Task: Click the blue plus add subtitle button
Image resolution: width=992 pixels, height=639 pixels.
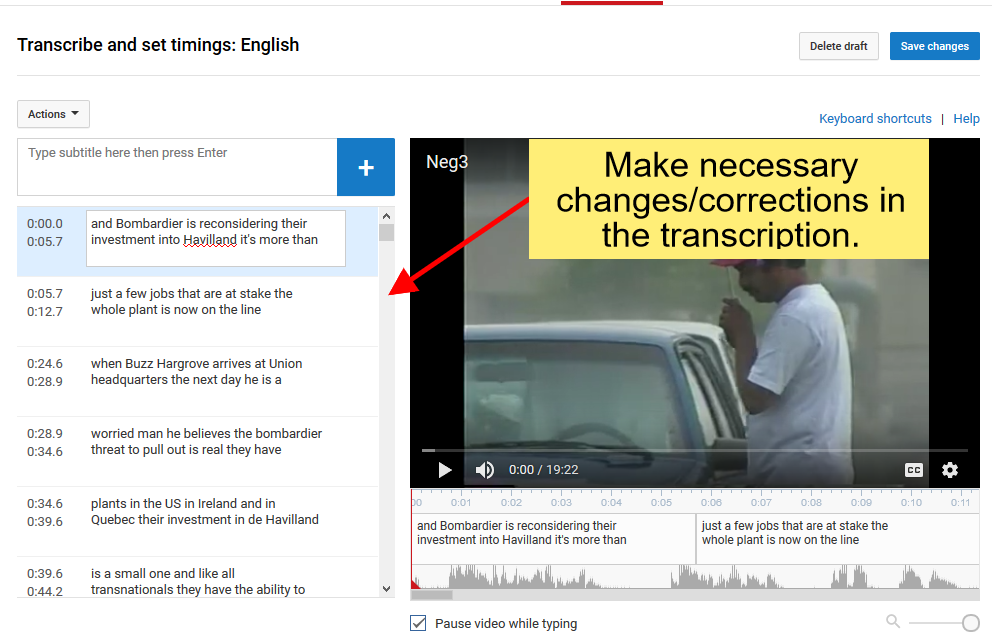Action: tap(366, 167)
